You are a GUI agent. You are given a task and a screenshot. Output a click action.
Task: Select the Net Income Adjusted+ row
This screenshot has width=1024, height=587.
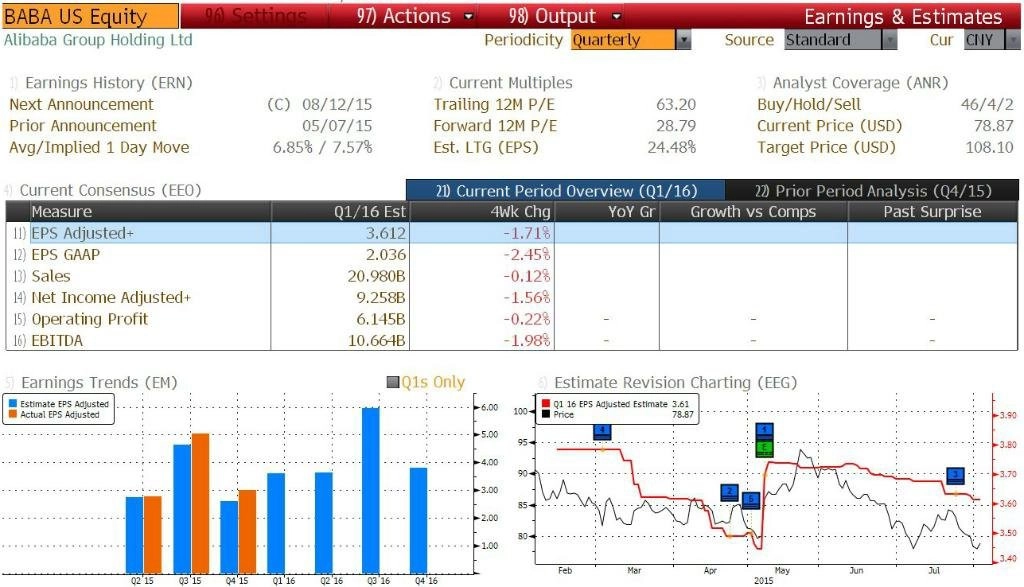pos(512,298)
